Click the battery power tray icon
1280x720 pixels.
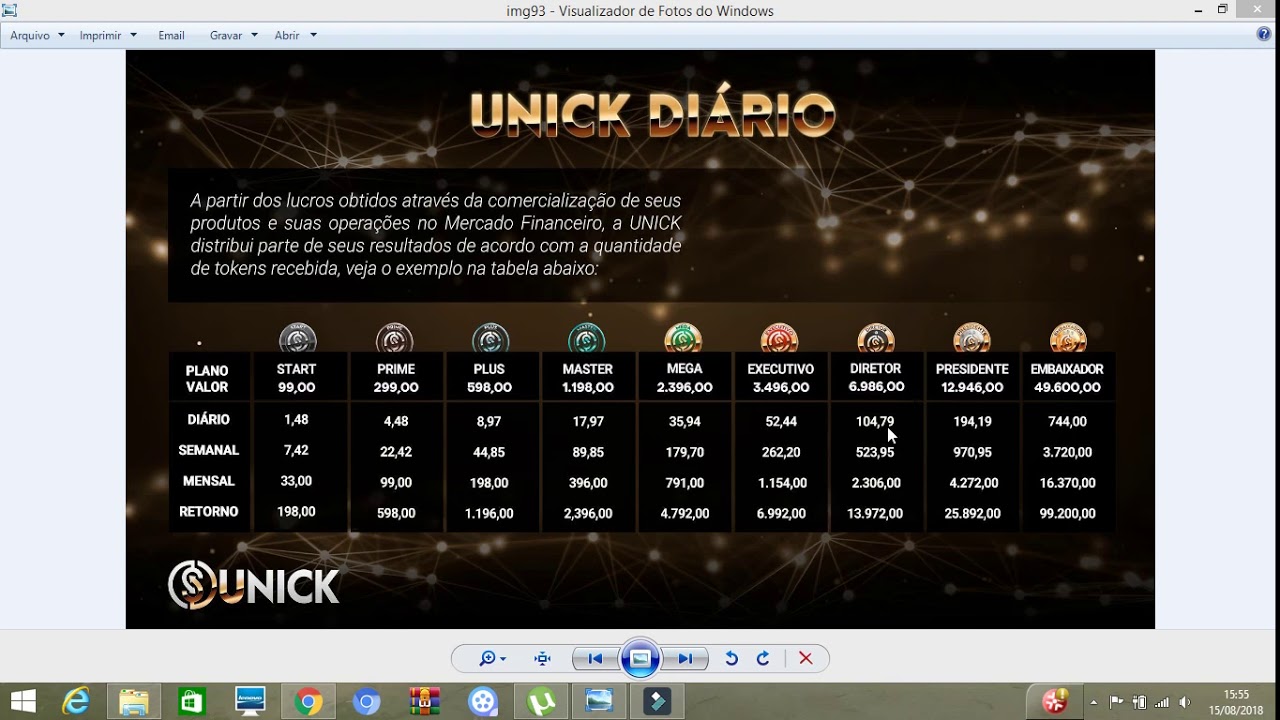[1139, 702]
